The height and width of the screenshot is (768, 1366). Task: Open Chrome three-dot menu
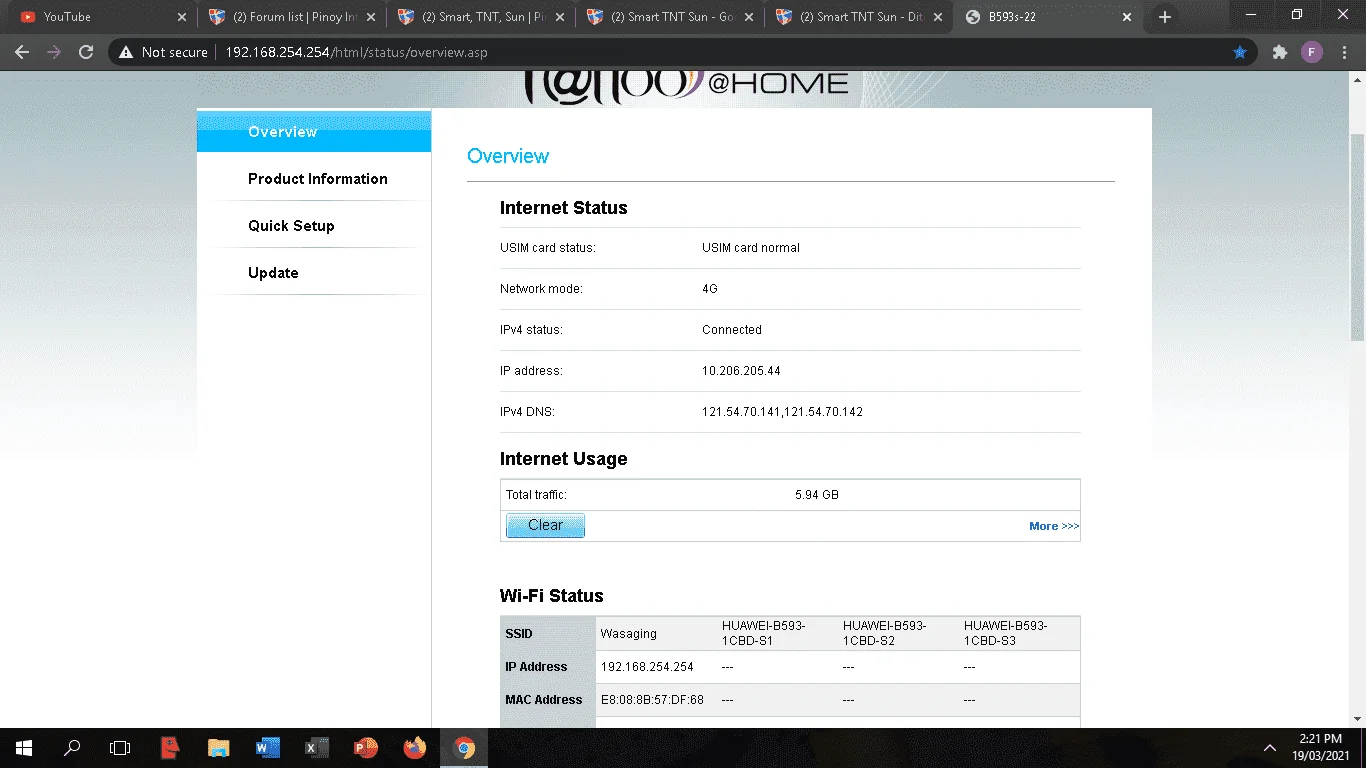click(1343, 52)
